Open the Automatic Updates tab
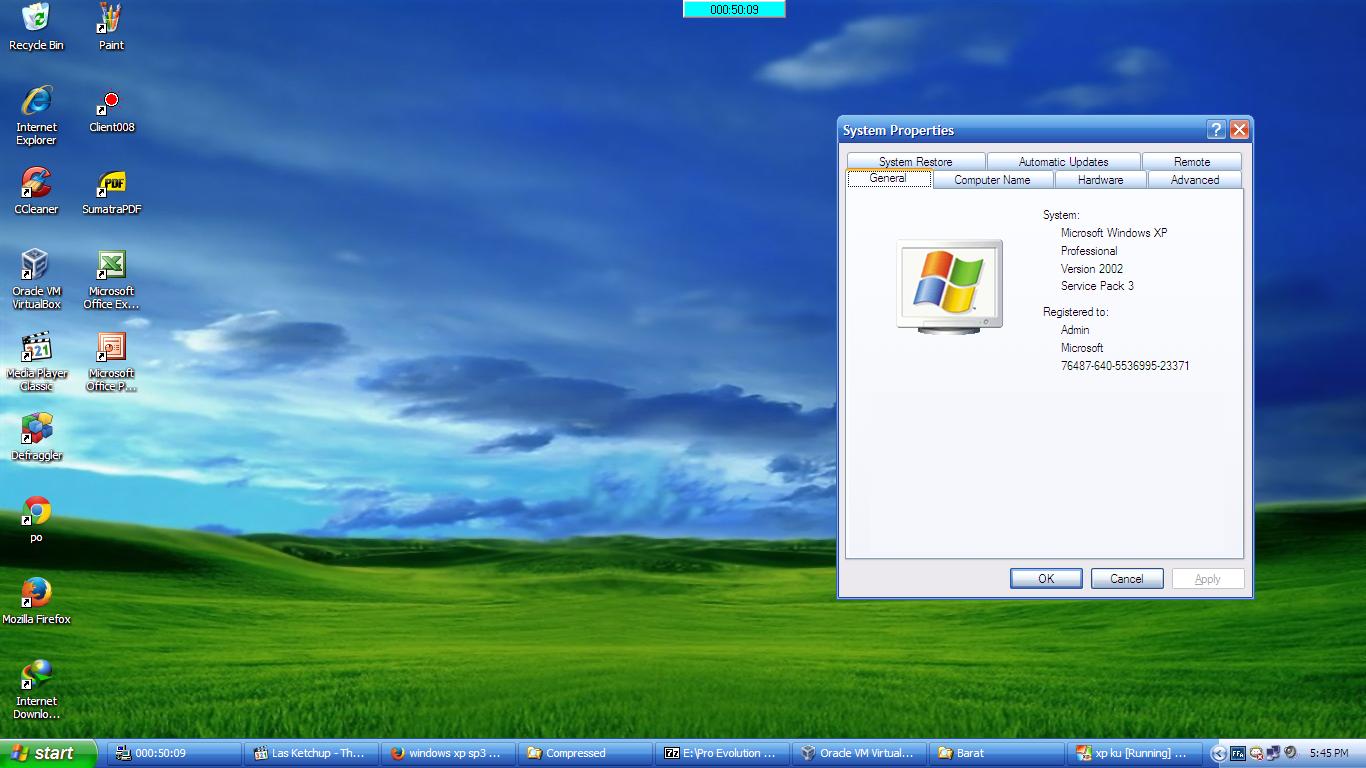 (x=1063, y=160)
